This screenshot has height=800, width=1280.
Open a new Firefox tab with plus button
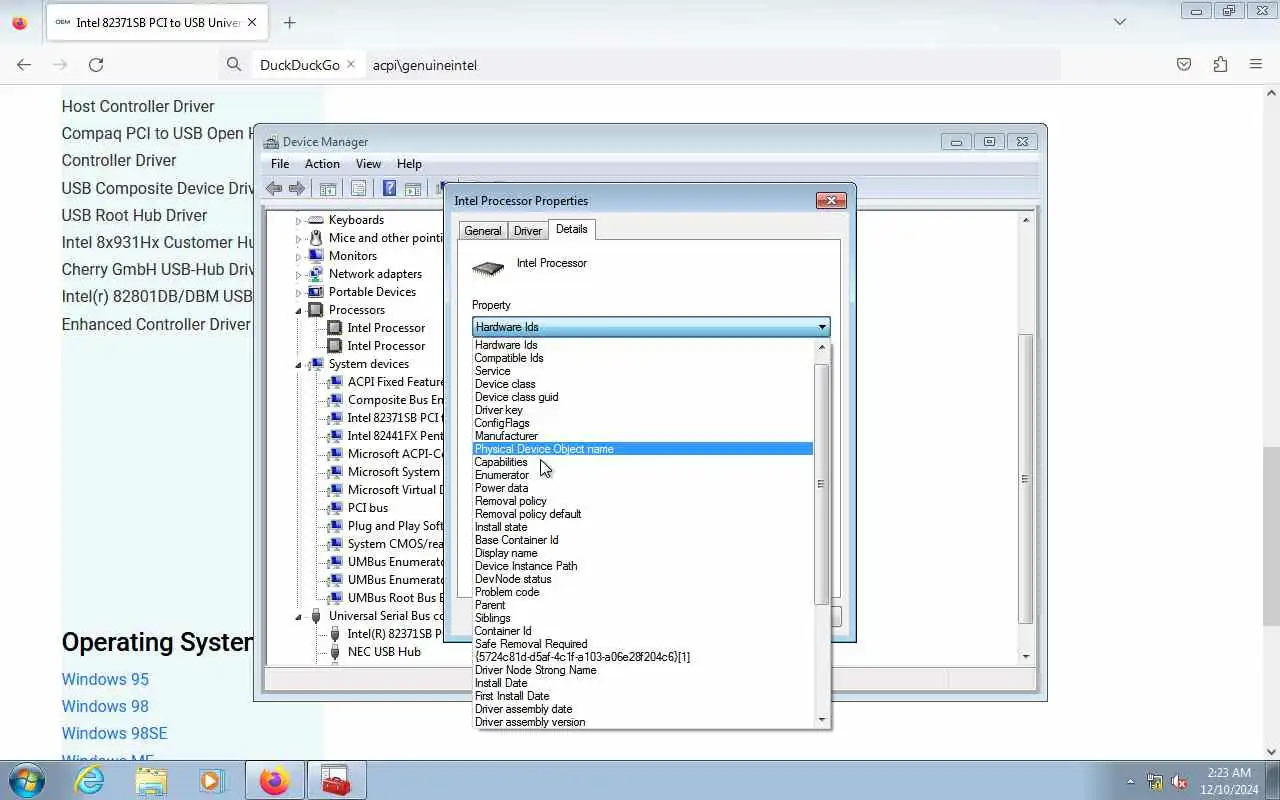289,22
